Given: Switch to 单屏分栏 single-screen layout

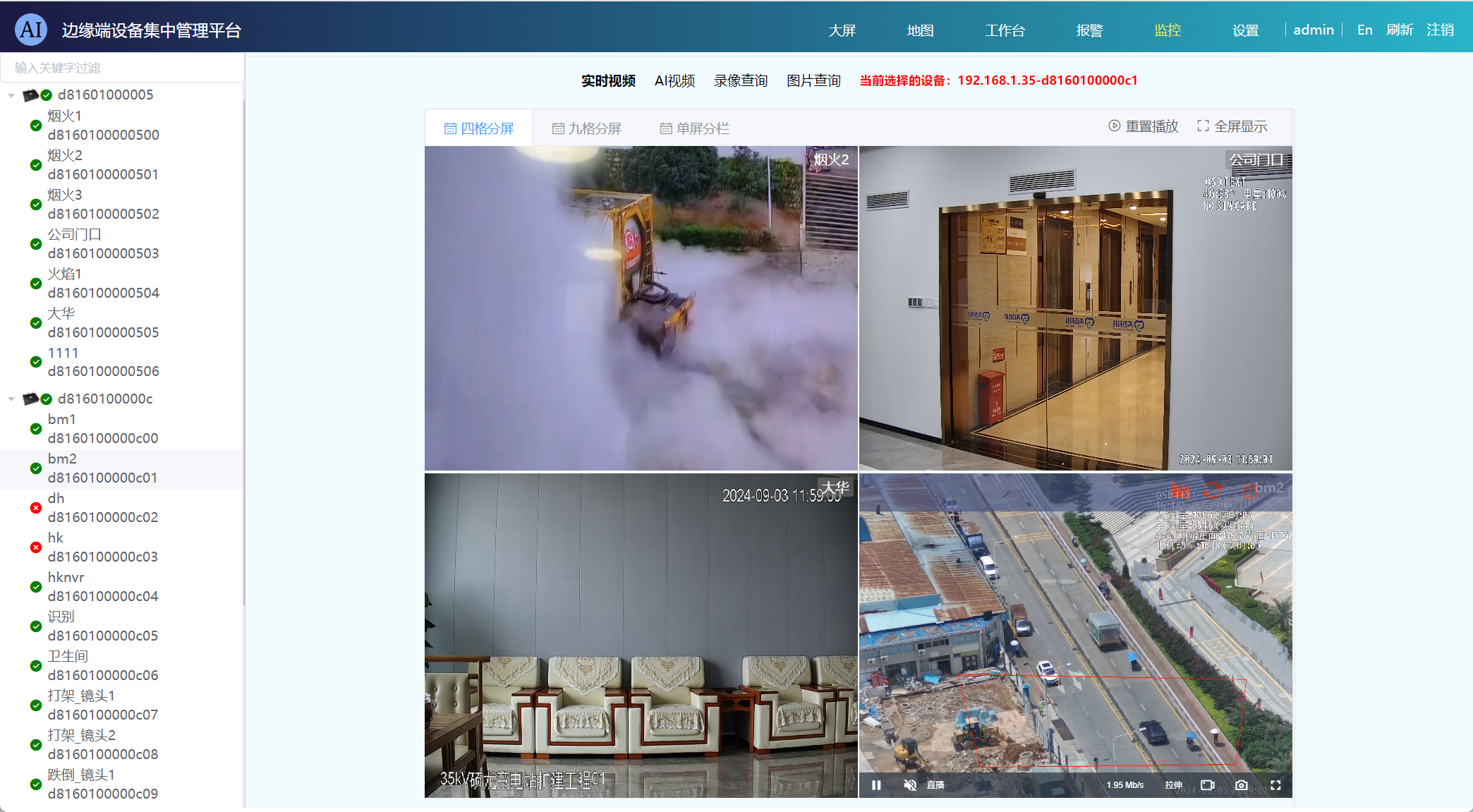Looking at the screenshot, I should click(694, 128).
